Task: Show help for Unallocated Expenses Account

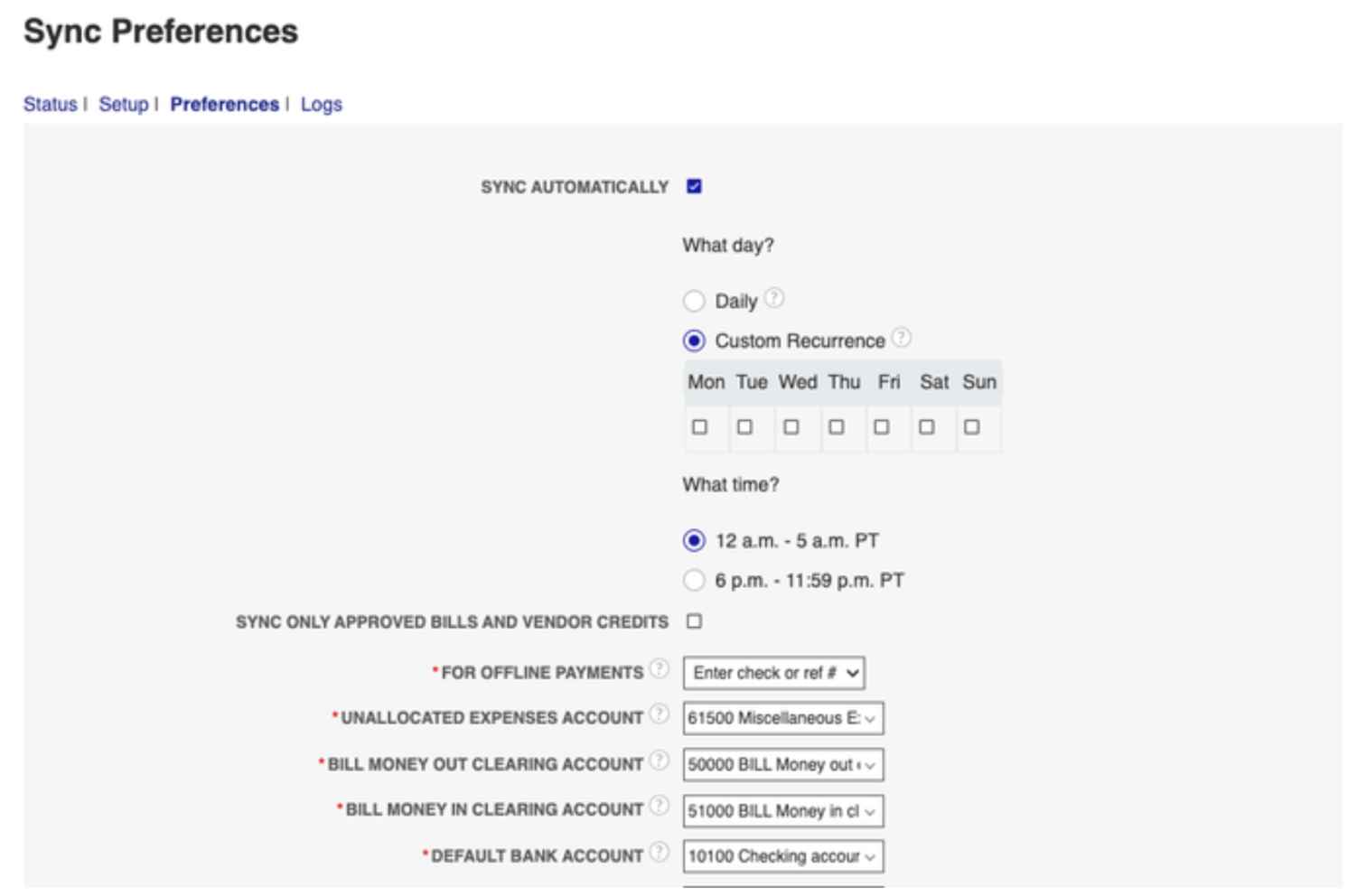Action: coord(660,714)
